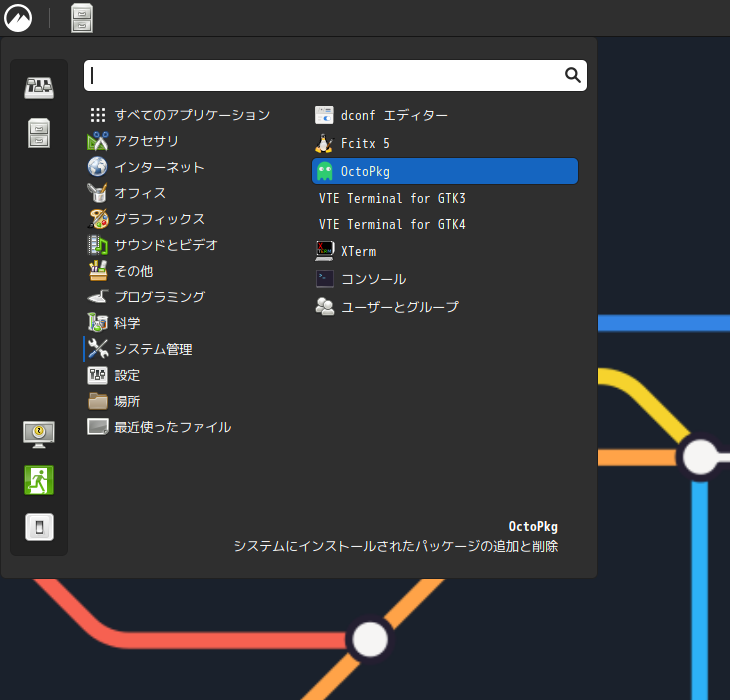Click the プログラミング category icon
Image resolution: width=730 pixels, height=700 pixels.
[x=98, y=297]
